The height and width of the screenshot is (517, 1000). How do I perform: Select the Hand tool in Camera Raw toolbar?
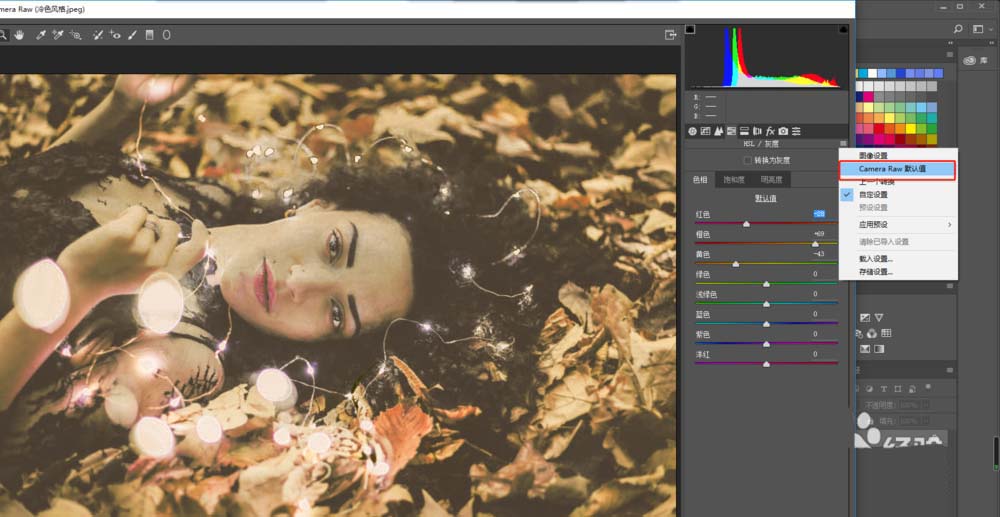(x=19, y=35)
